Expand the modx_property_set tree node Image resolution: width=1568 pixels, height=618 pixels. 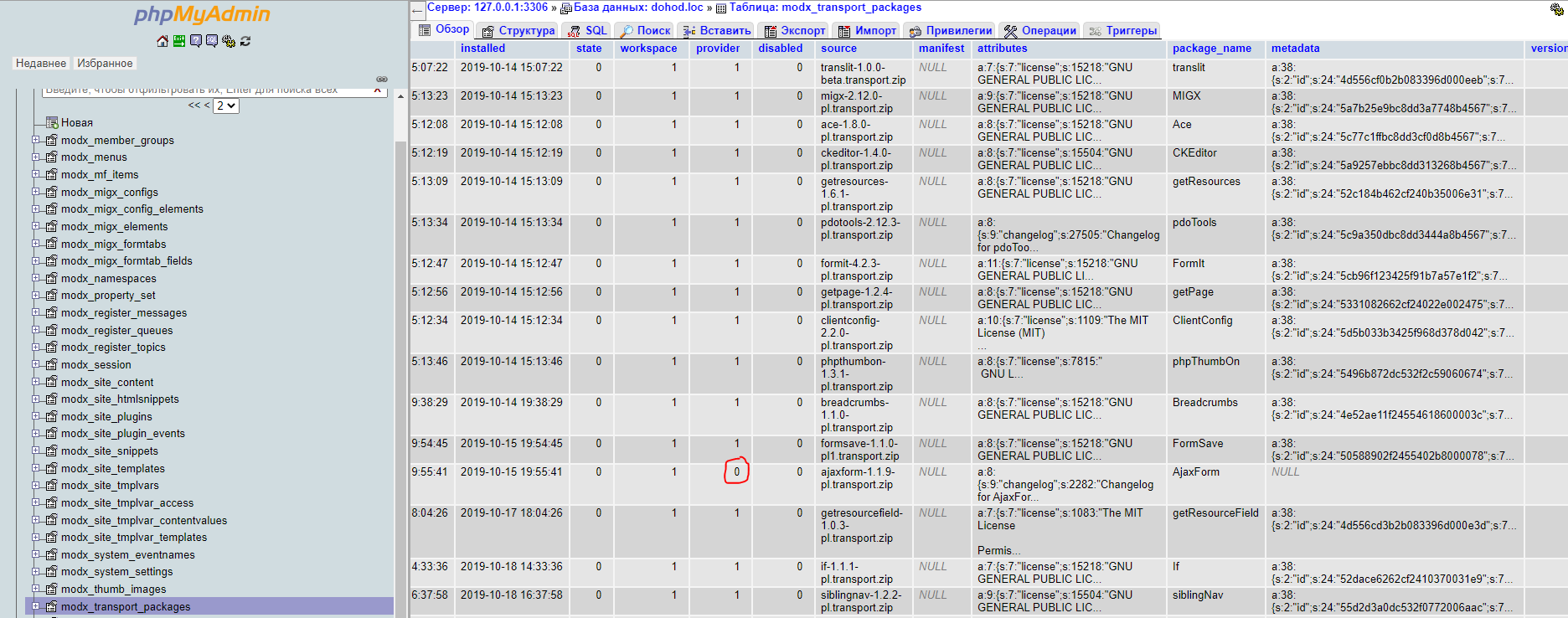point(36,295)
